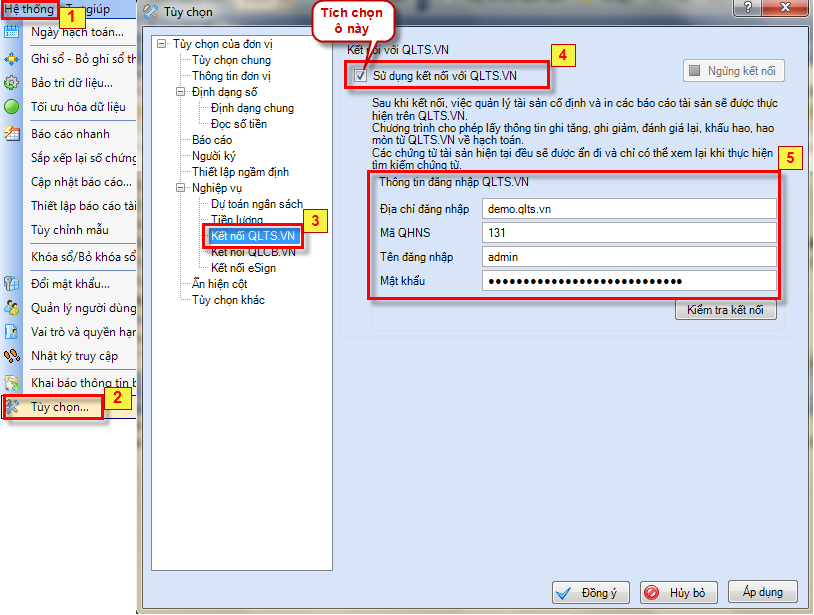Click the icon beside Khai báo thông tin

click(x=11, y=383)
